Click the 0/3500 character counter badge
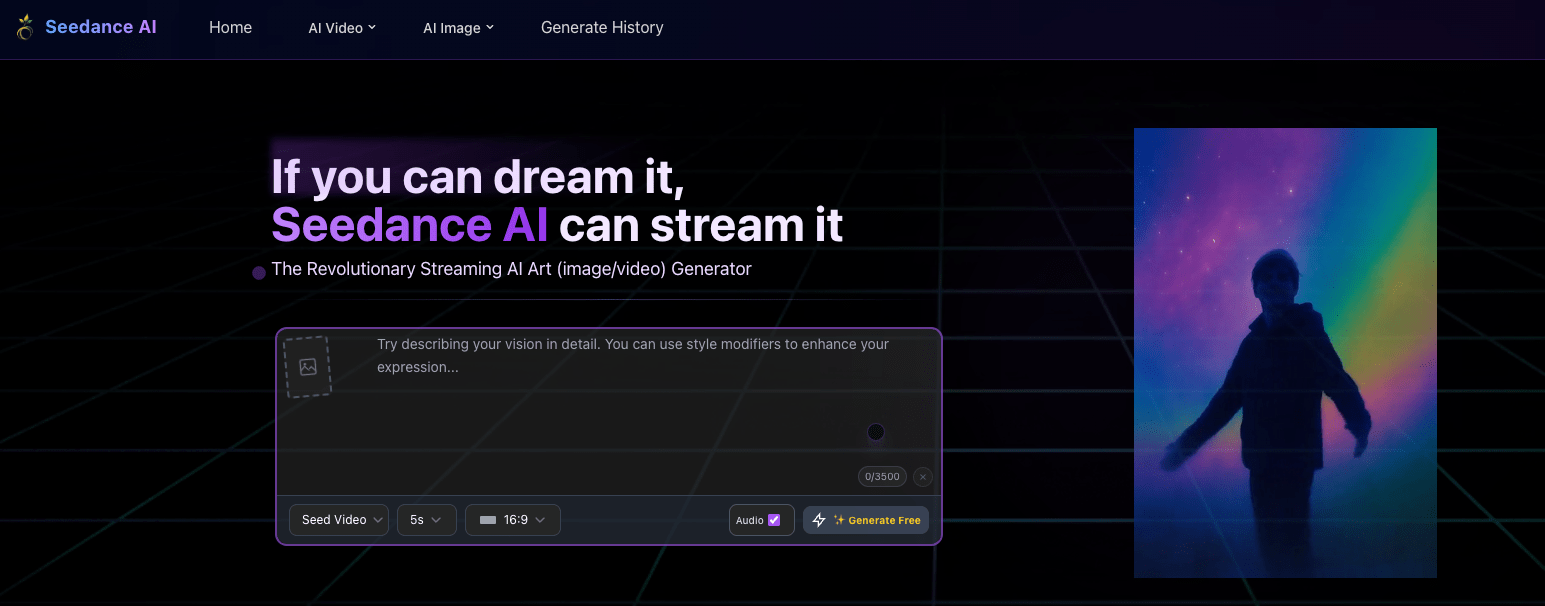This screenshot has width=1545, height=606. click(x=882, y=477)
